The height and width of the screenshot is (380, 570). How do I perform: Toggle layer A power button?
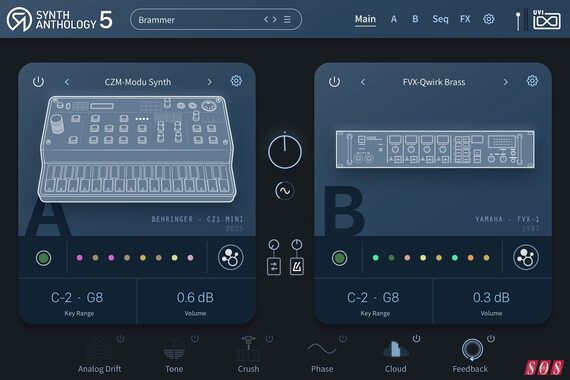pos(38,81)
